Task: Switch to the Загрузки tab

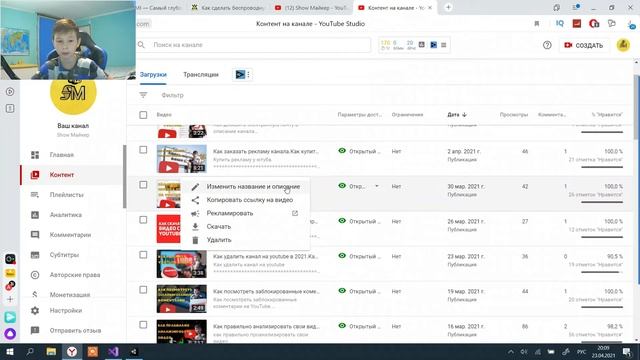Action: tap(153, 75)
